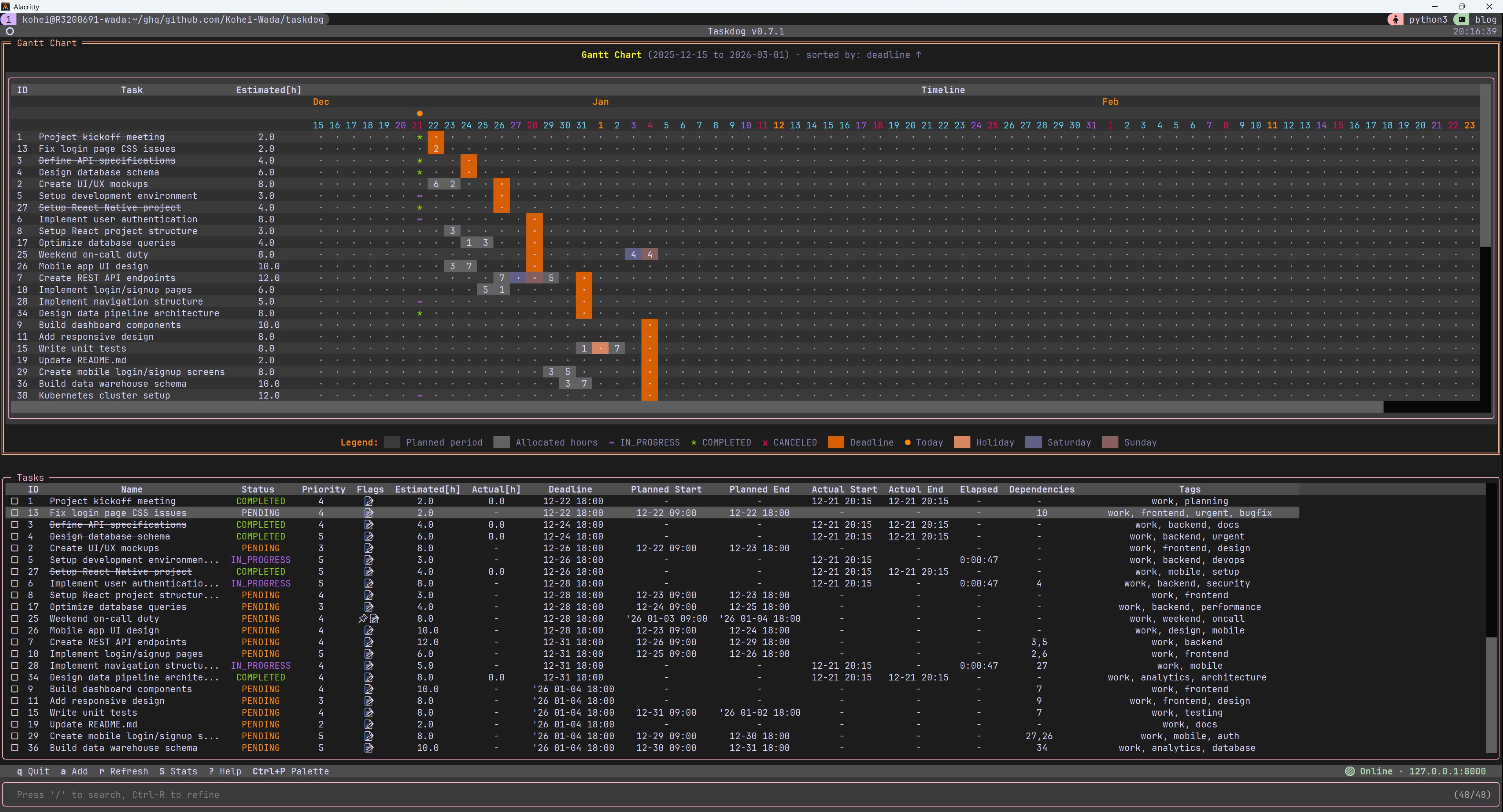Viewport: 1503px width, 812px height.
Task: Tick the checkbox for Build data warehouse schema
Action: click(x=15, y=748)
